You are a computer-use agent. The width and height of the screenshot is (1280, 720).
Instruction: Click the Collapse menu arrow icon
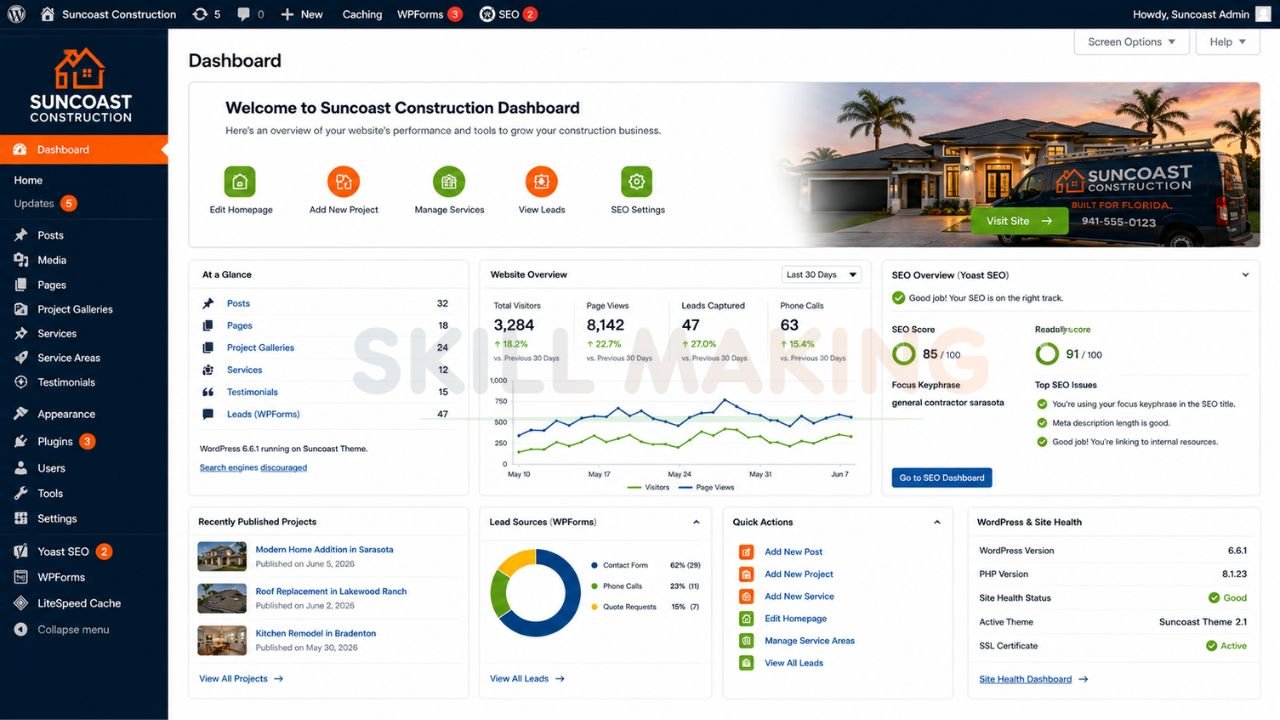[x=20, y=630]
